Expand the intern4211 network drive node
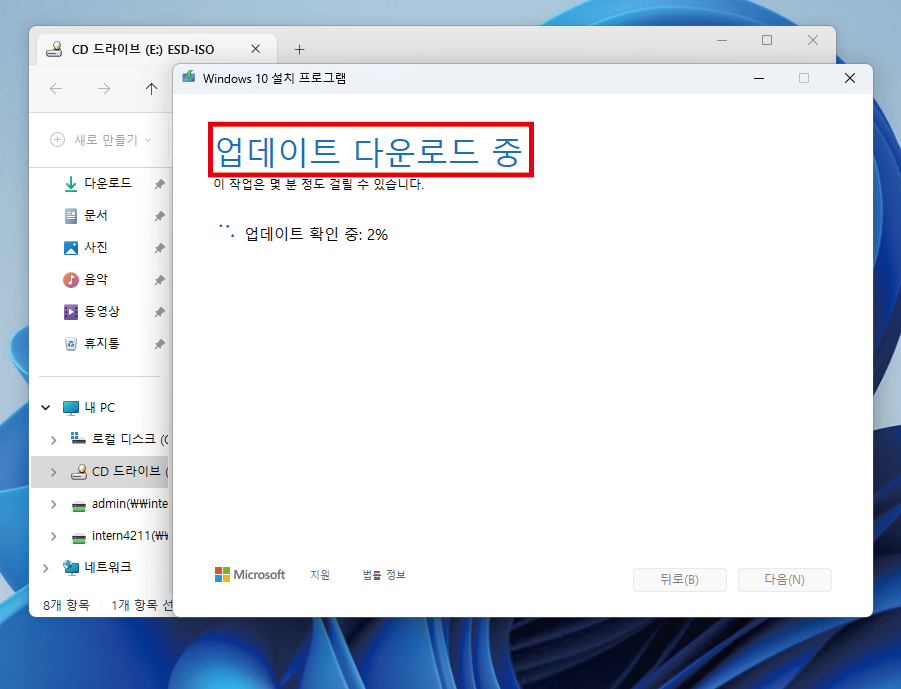The image size is (901, 689). click(x=53, y=537)
